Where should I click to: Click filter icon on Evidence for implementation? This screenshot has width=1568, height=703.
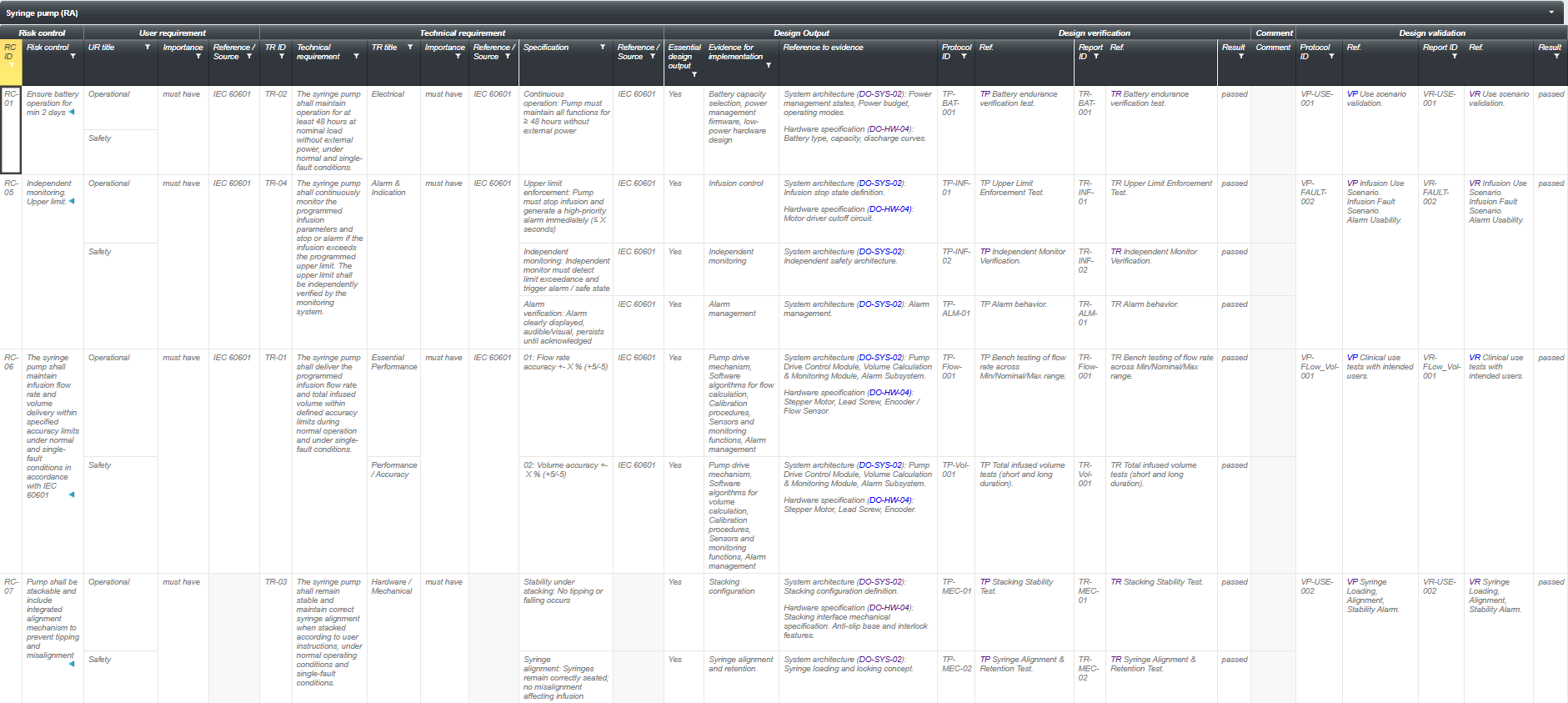[x=768, y=65]
